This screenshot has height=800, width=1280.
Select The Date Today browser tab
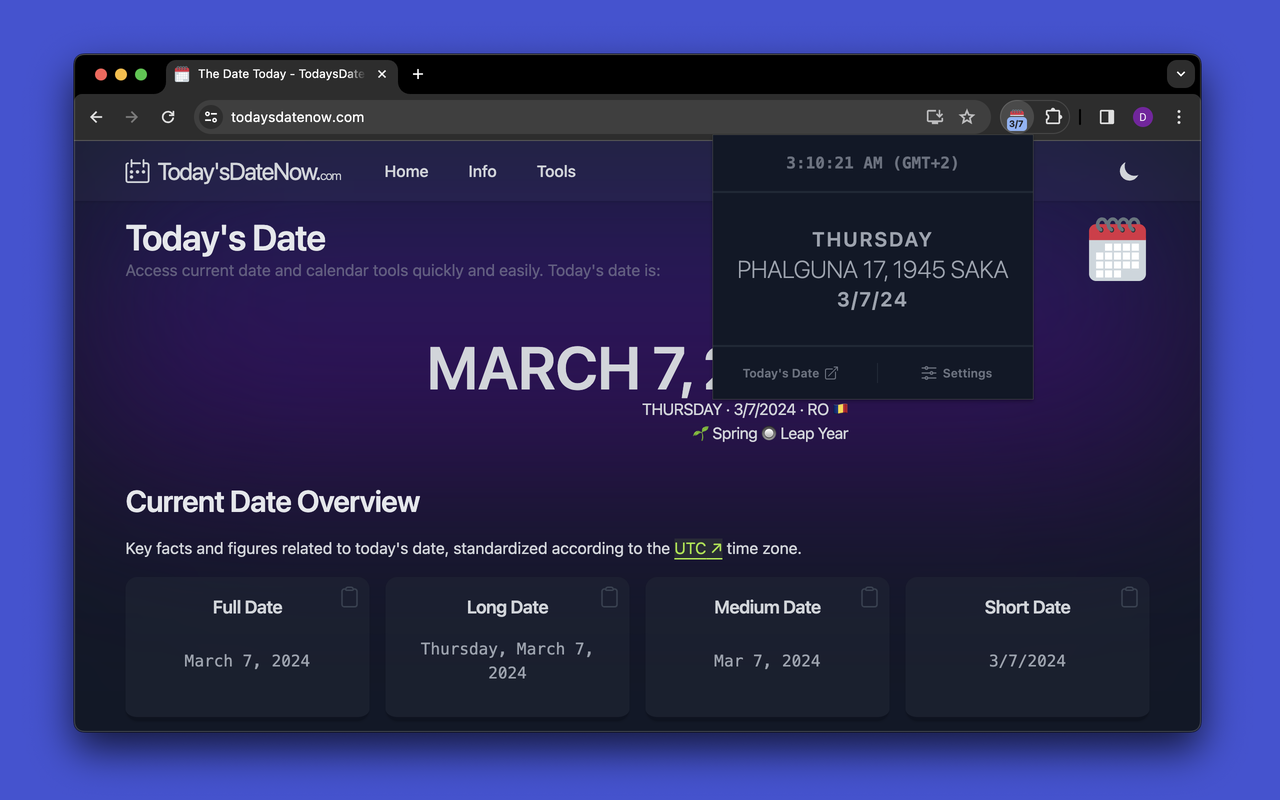(280, 74)
